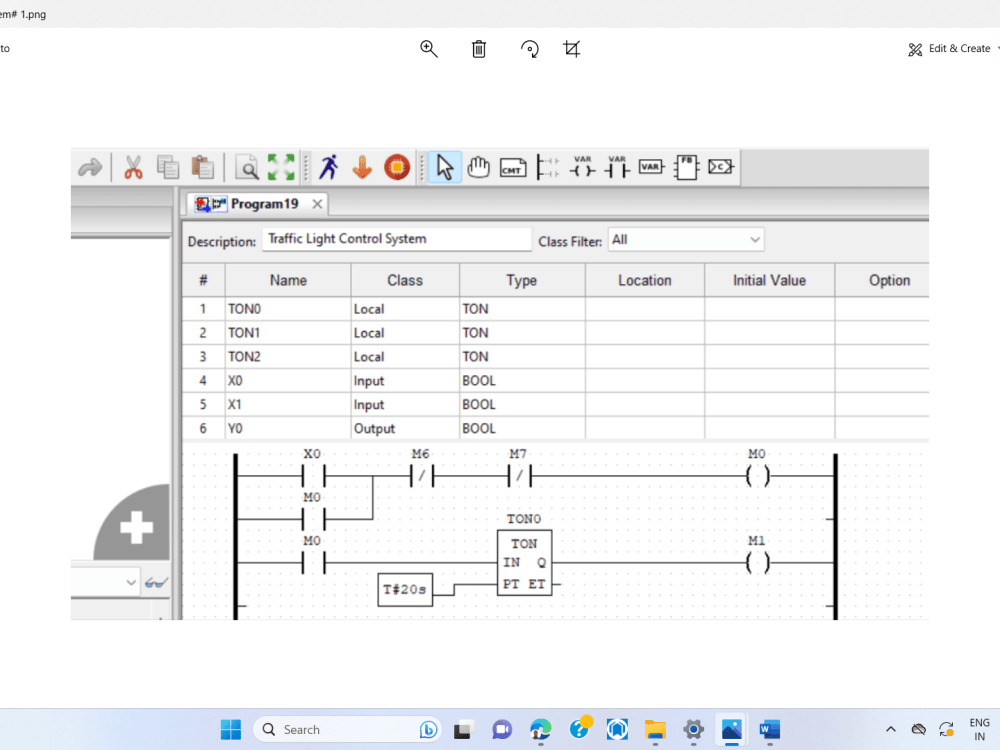Screen dimensions: 1000x750
Task: Open the Class Filter dropdown
Action: tap(755, 239)
